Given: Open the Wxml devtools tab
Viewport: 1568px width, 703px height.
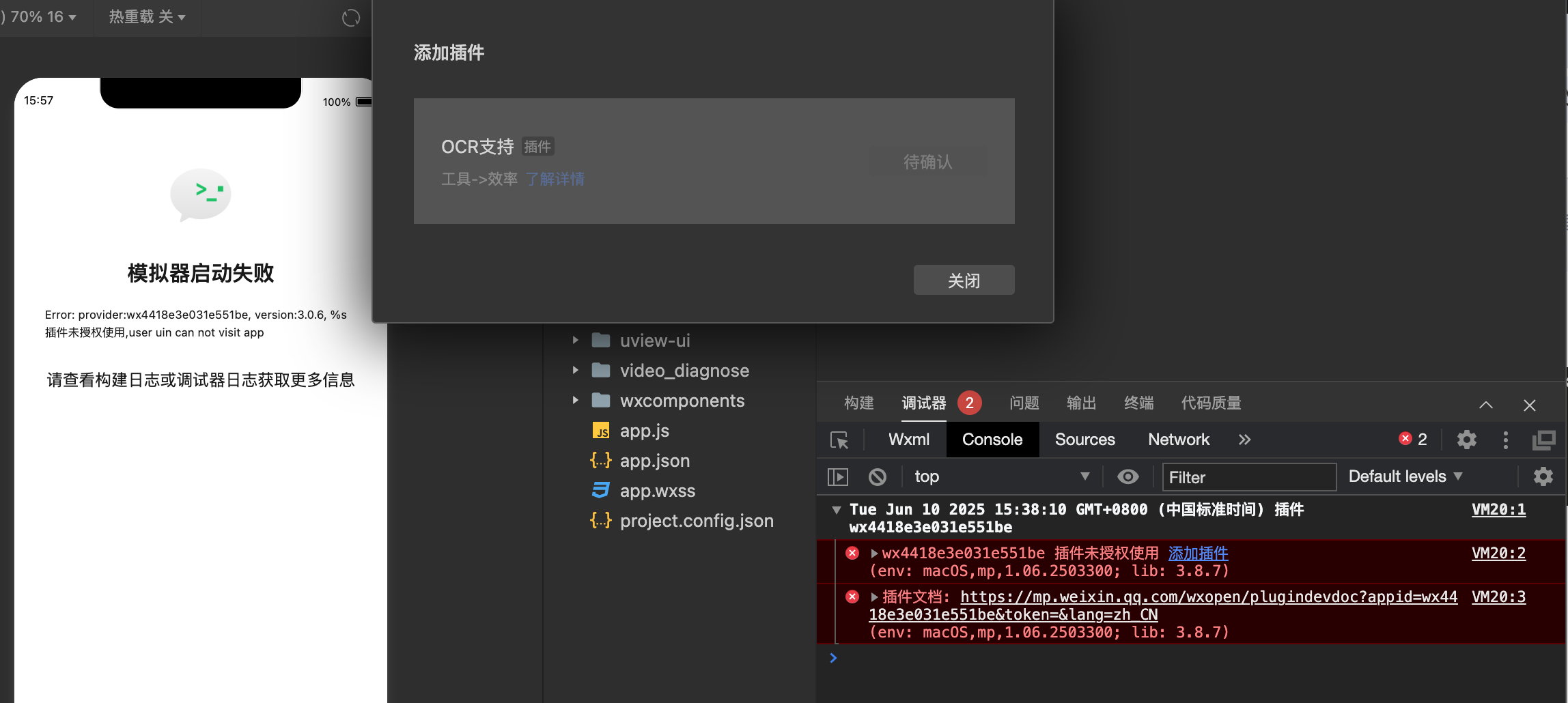Looking at the screenshot, I should point(909,440).
